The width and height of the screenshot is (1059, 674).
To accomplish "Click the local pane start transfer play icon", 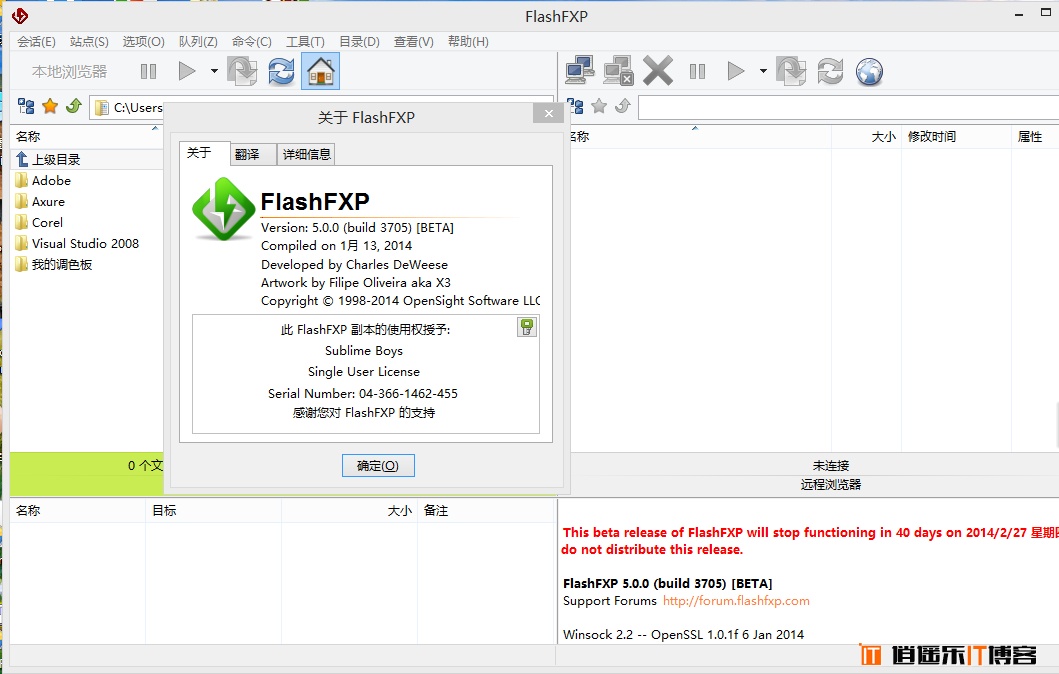I will [x=186, y=71].
